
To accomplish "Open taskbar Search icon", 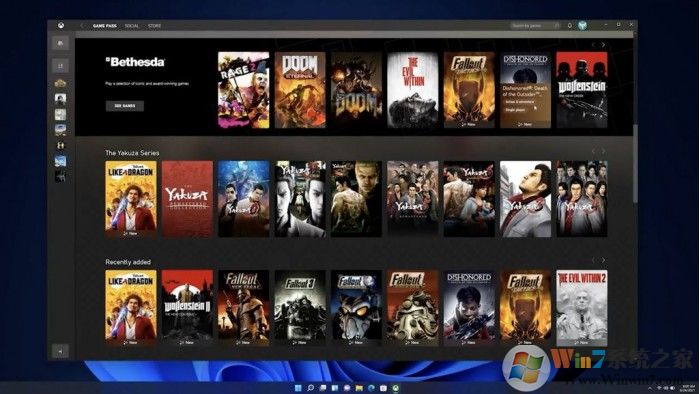I will pos(310,388).
